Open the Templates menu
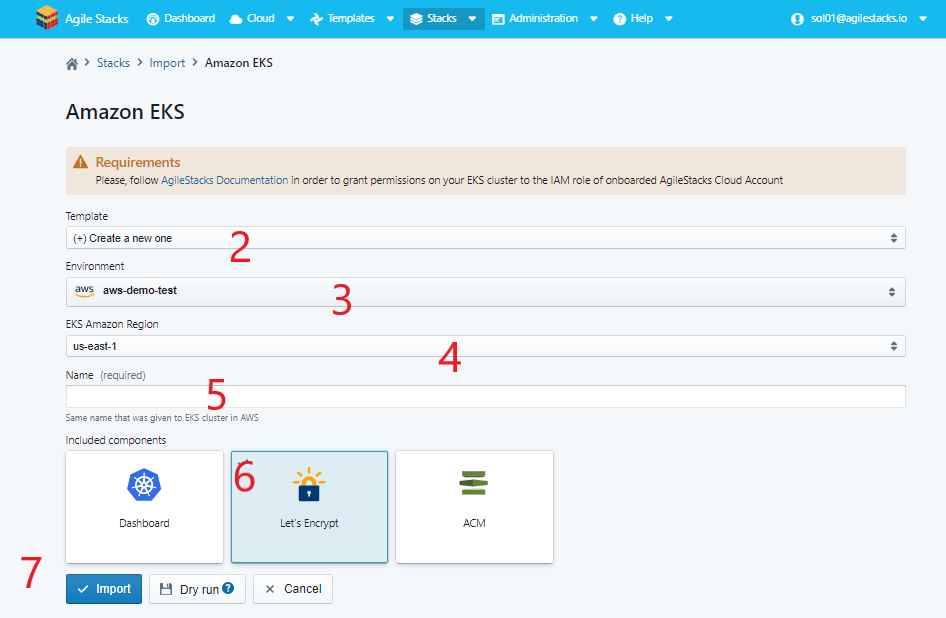Screen dimensions: 946x618 pos(352,19)
